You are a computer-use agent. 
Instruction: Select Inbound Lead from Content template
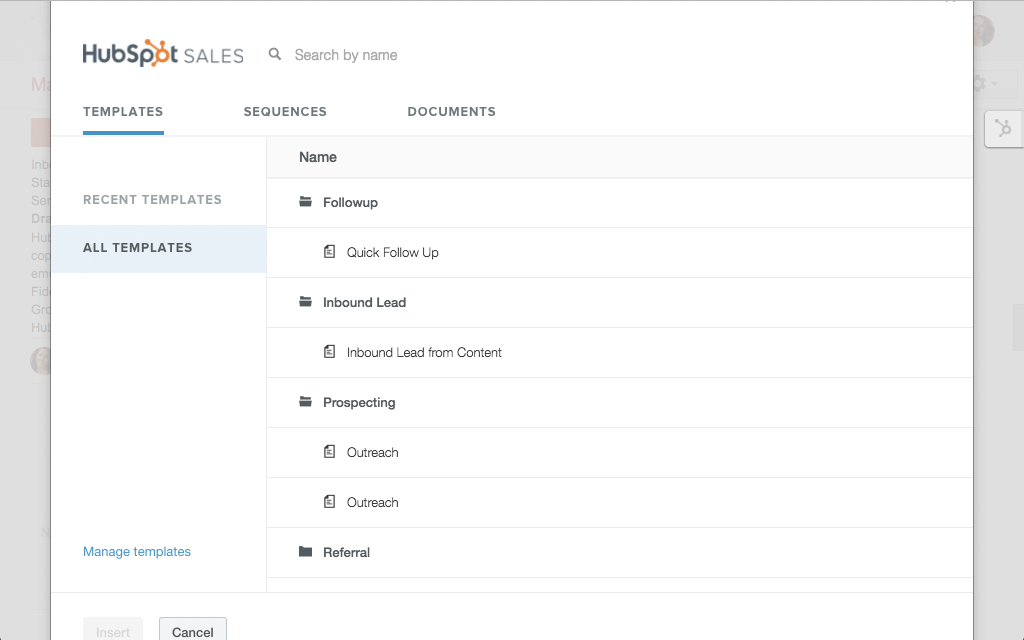(619, 353)
